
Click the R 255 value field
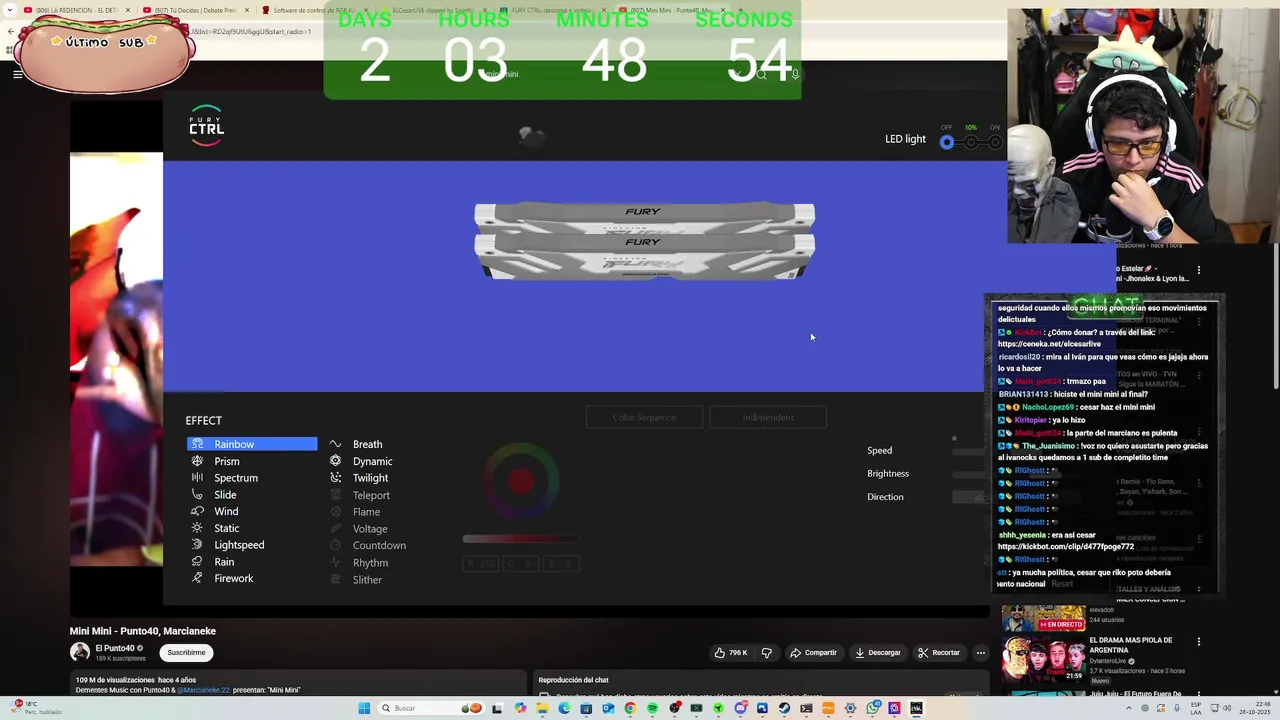(480, 564)
